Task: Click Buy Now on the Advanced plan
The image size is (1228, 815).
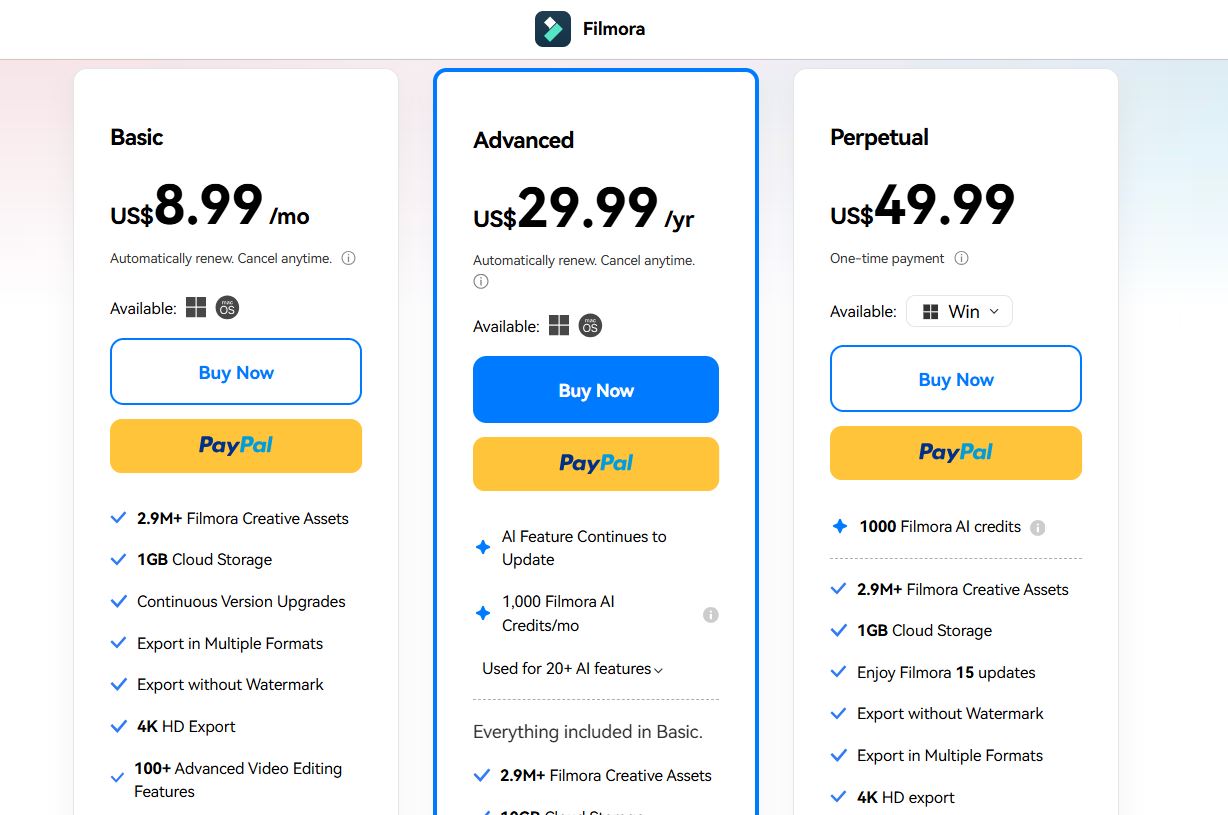Action: tap(595, 389)
